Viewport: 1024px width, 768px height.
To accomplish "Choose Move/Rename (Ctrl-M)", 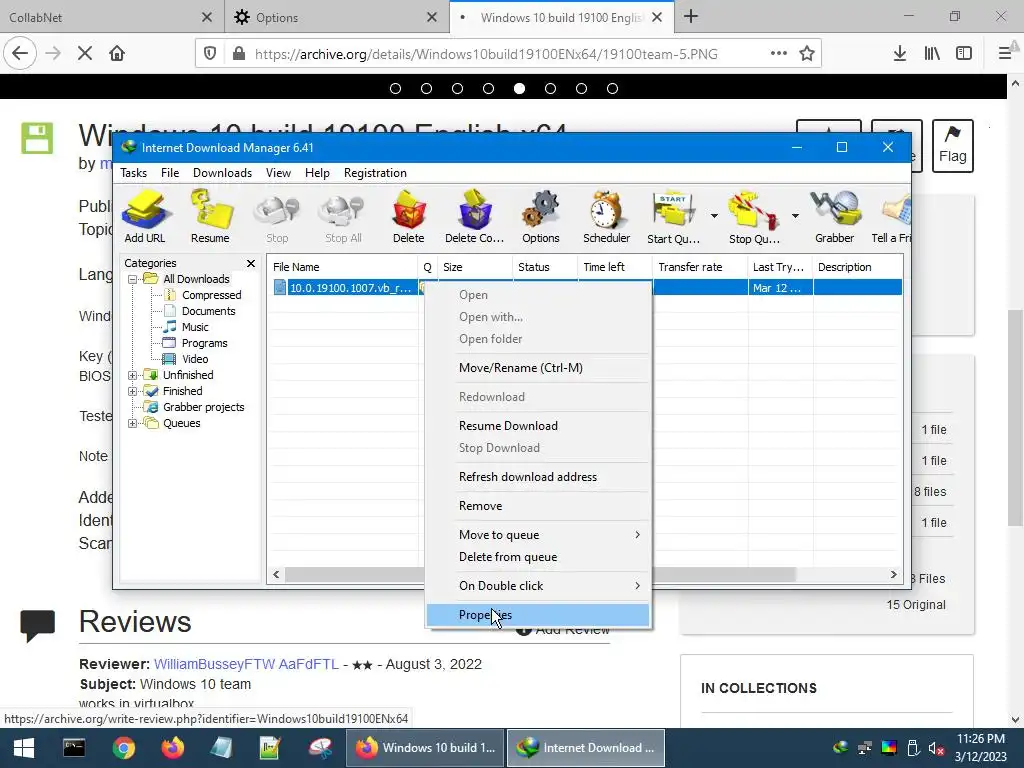I will pyautogui.click(x=538, y=368).
